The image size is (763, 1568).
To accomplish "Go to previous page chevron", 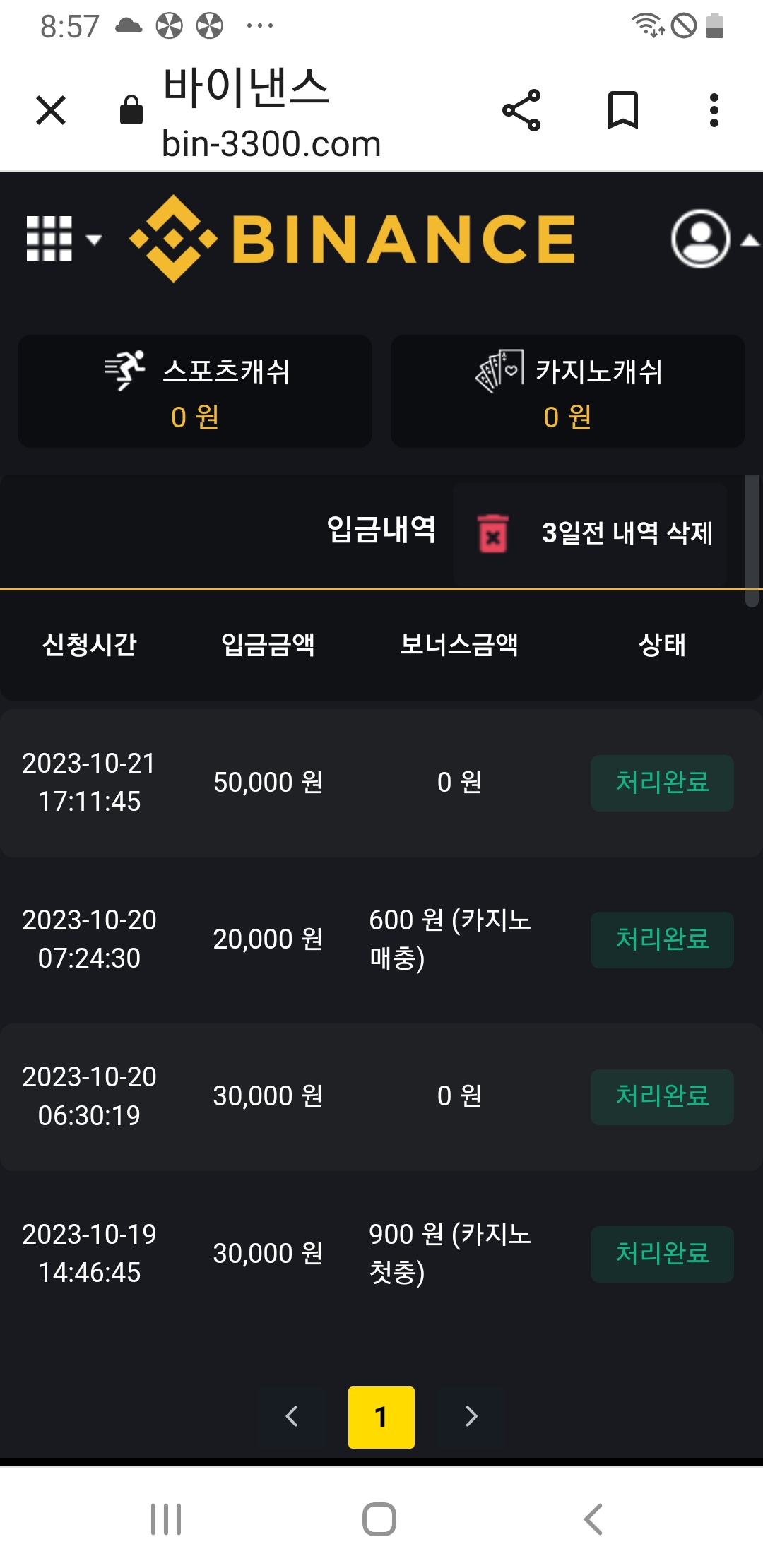I will coord(292,1417).
